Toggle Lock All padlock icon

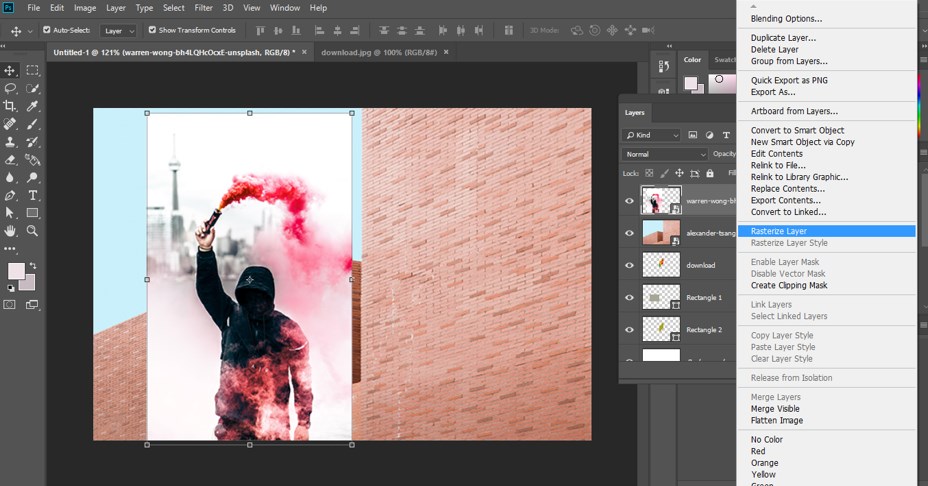(x=710, y=173)
